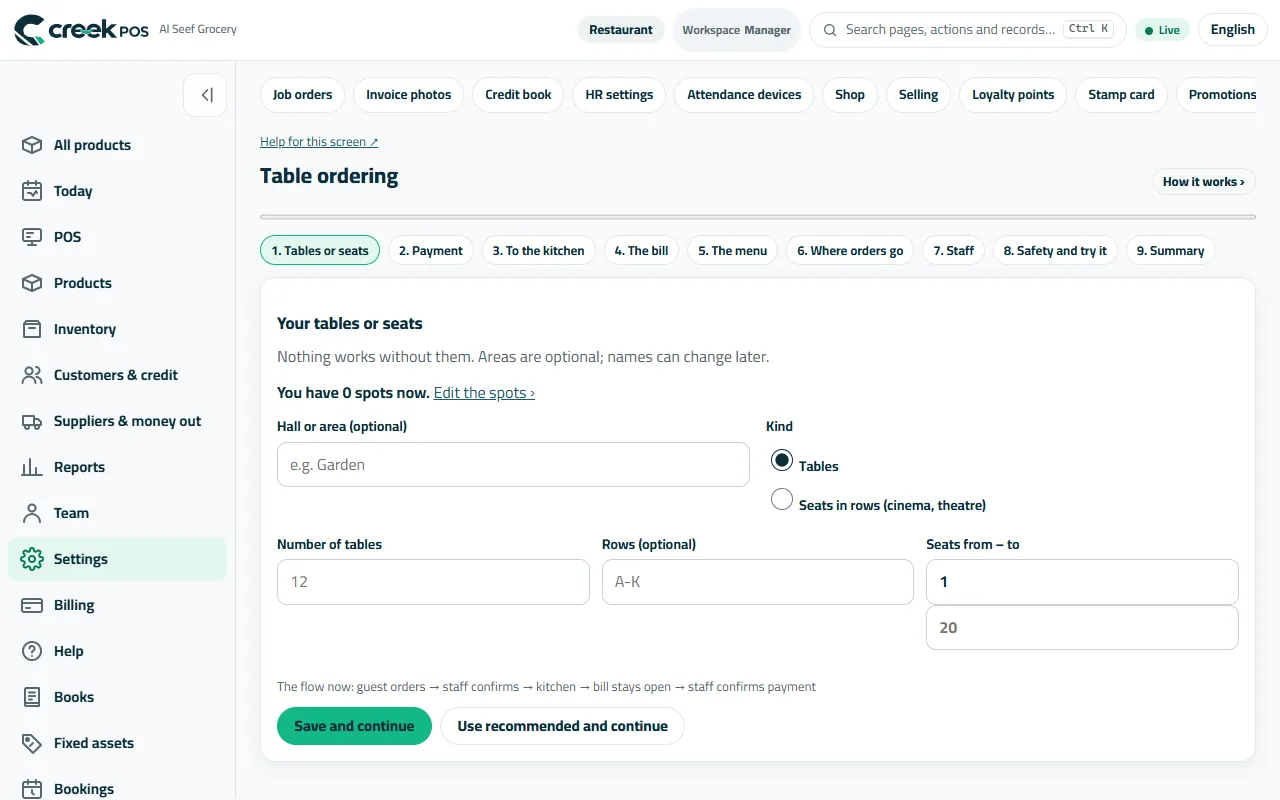
Task: Click the search magnifier icon
Action: [830, 30]
